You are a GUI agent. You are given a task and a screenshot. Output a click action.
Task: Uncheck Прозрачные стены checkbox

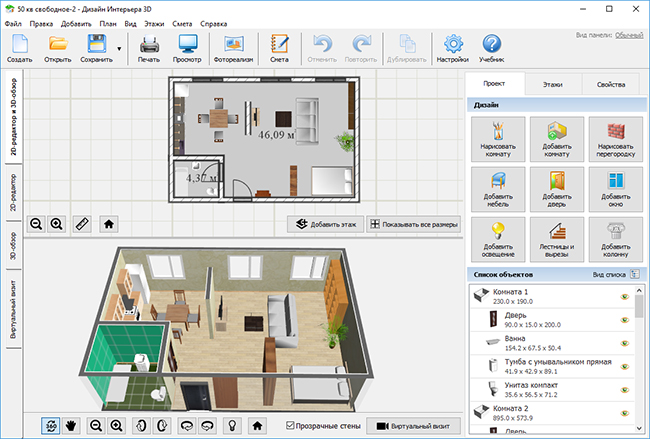(x=290, y=425)
